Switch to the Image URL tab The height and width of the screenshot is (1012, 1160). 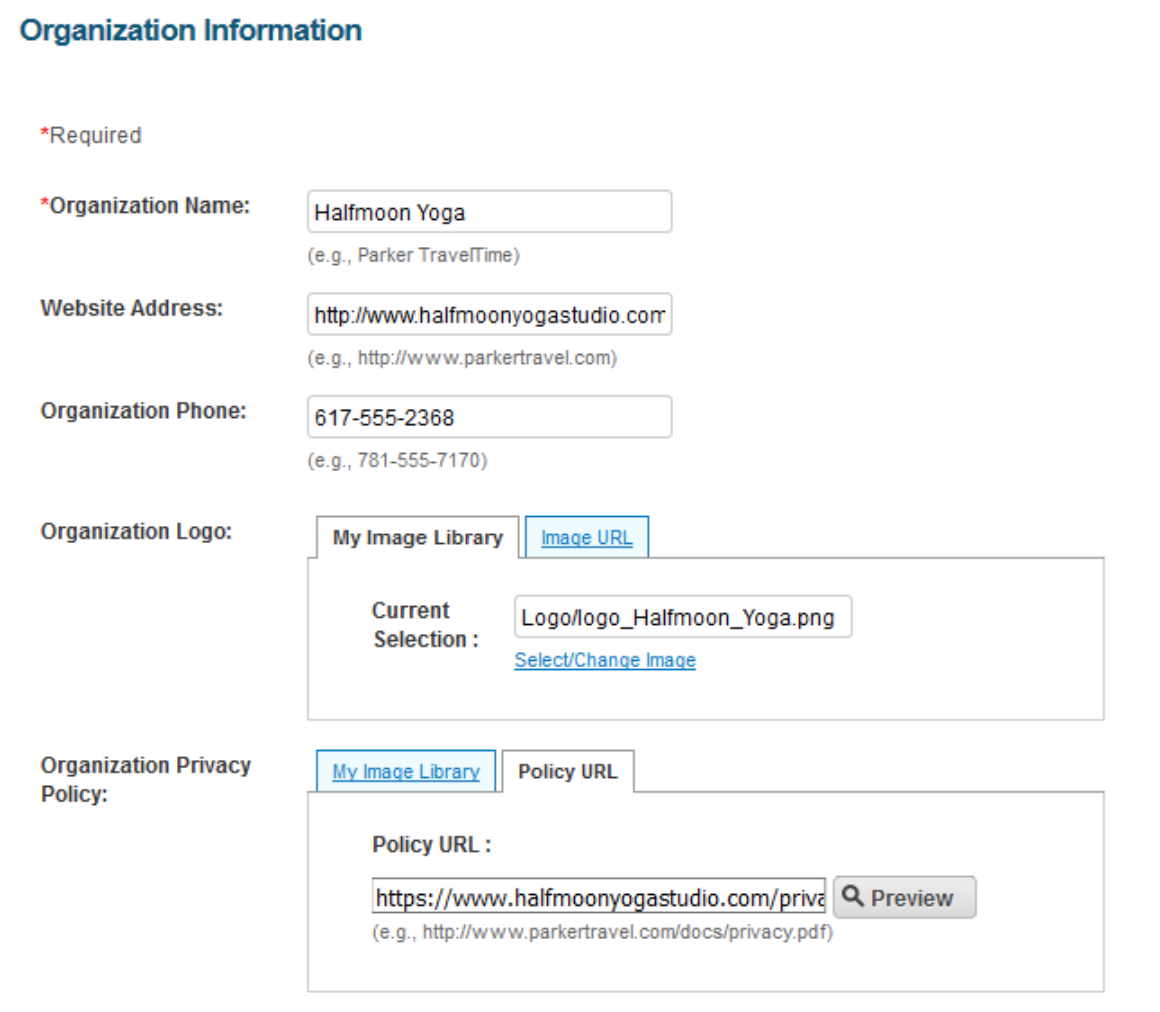coord(587,537)
